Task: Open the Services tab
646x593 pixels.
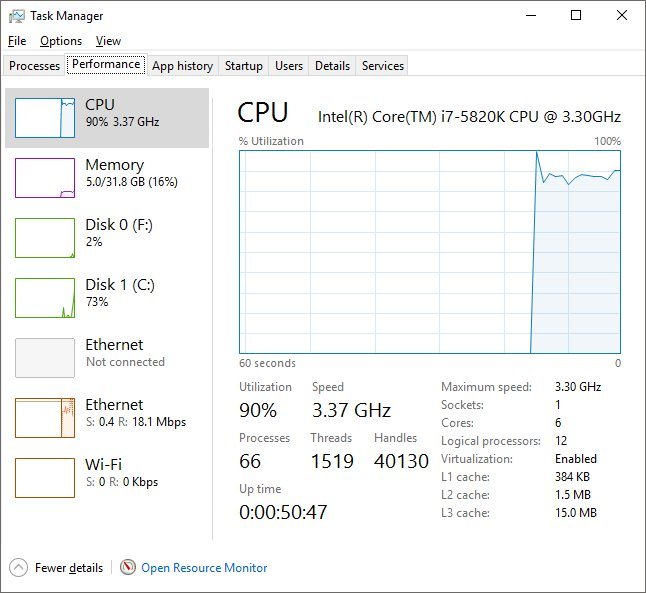Action: 383,66
